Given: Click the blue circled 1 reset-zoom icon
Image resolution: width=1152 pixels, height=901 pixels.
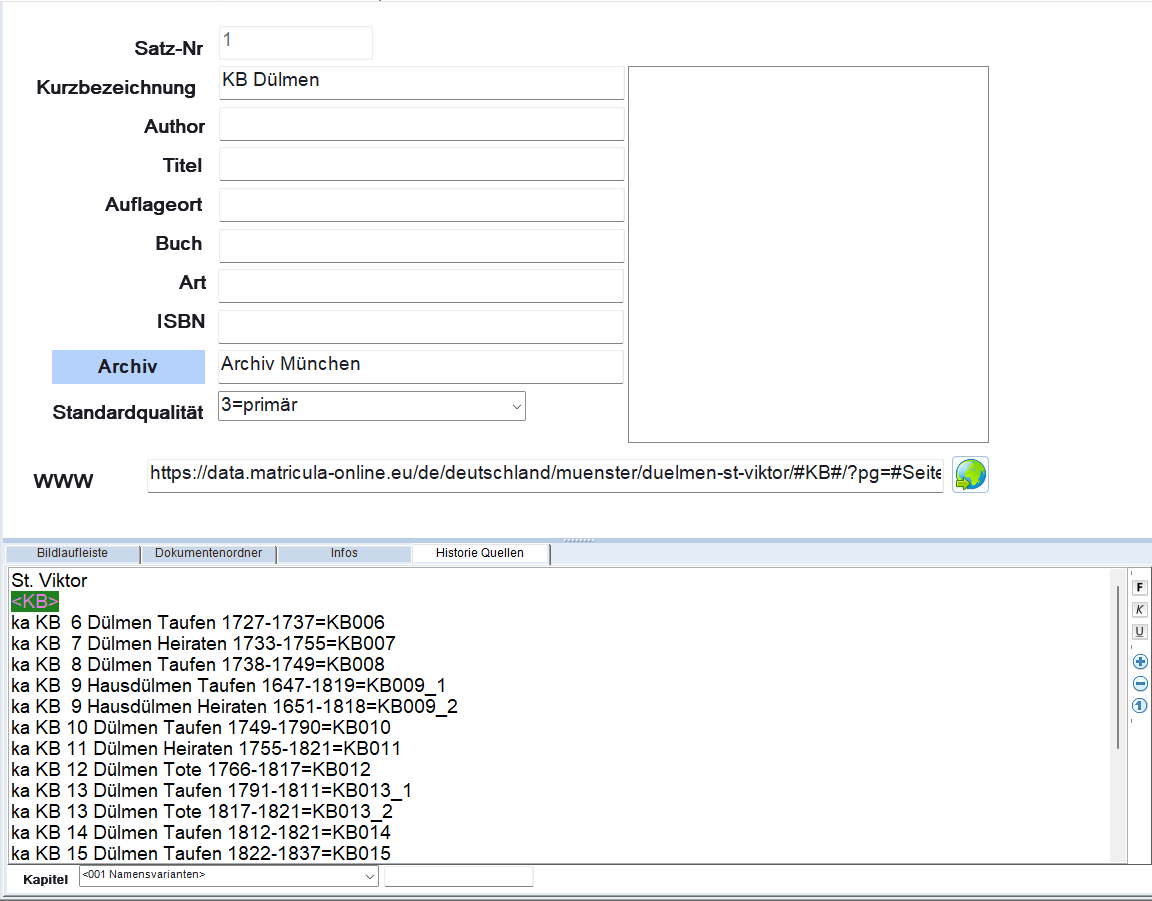Looking at the screenshot, I should [1140, 706].
